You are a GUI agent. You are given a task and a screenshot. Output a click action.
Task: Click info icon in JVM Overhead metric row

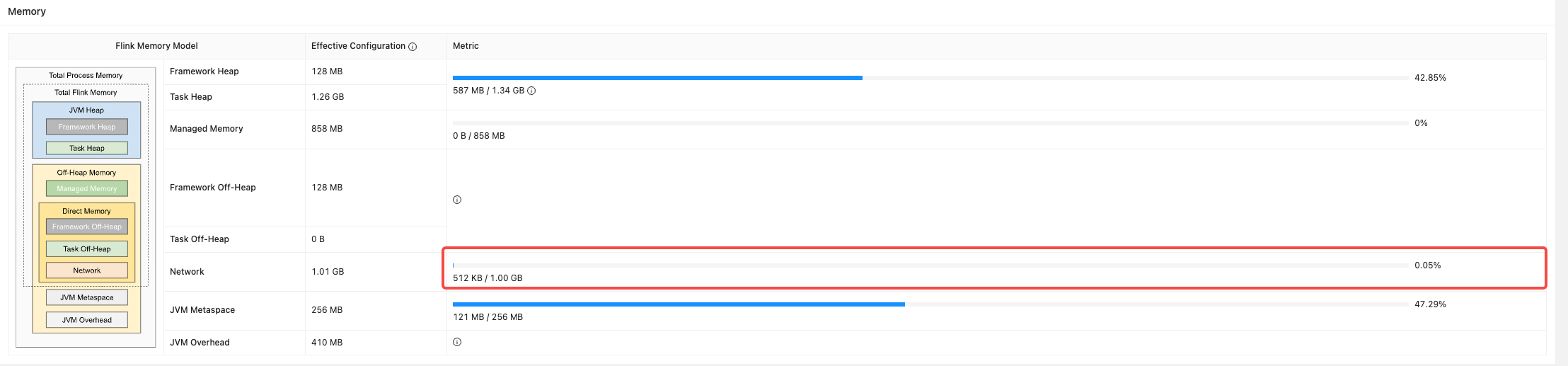(x=457, y=342)
